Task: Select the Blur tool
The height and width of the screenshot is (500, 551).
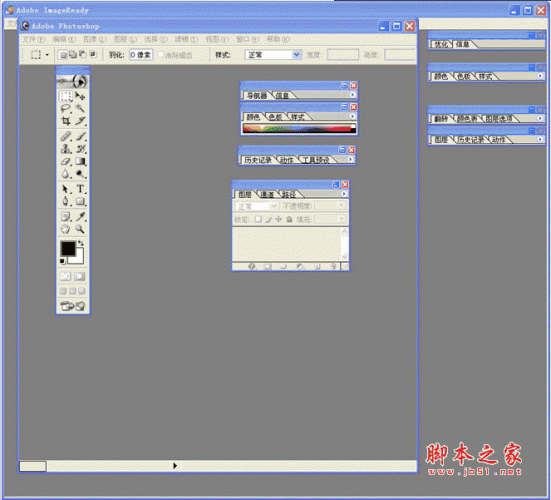Action: coord(66,174)
